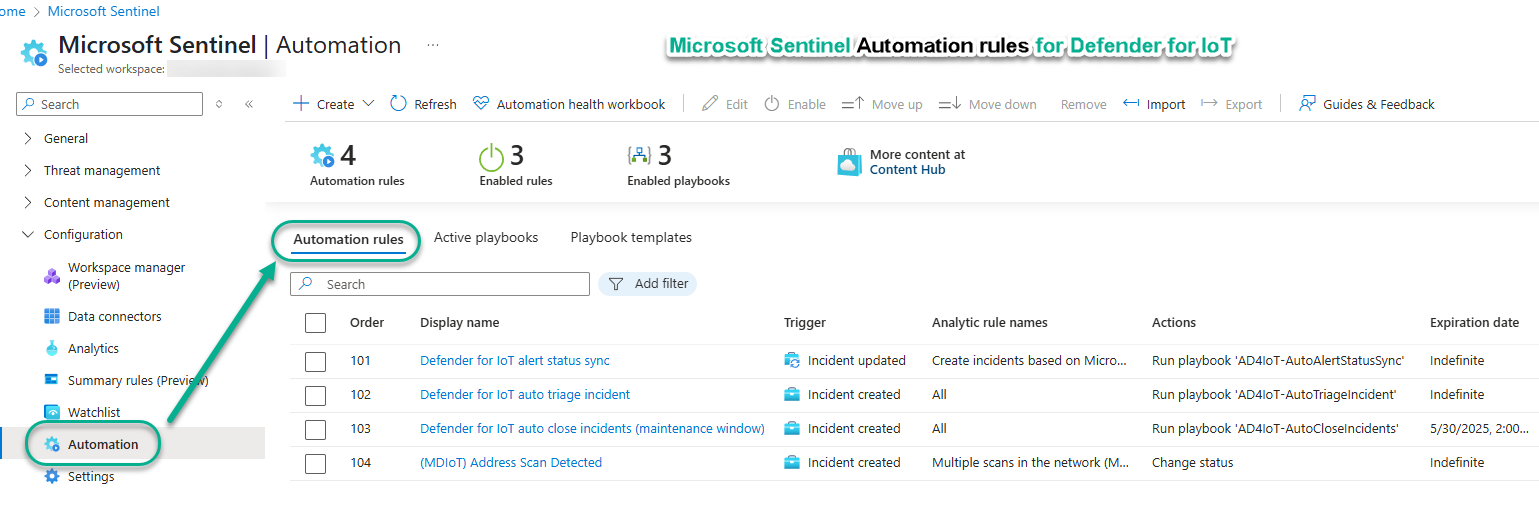Viewport: 1539px width, 519px height.
Task: Click the Import arrow icon
Action: (1131, 104)
